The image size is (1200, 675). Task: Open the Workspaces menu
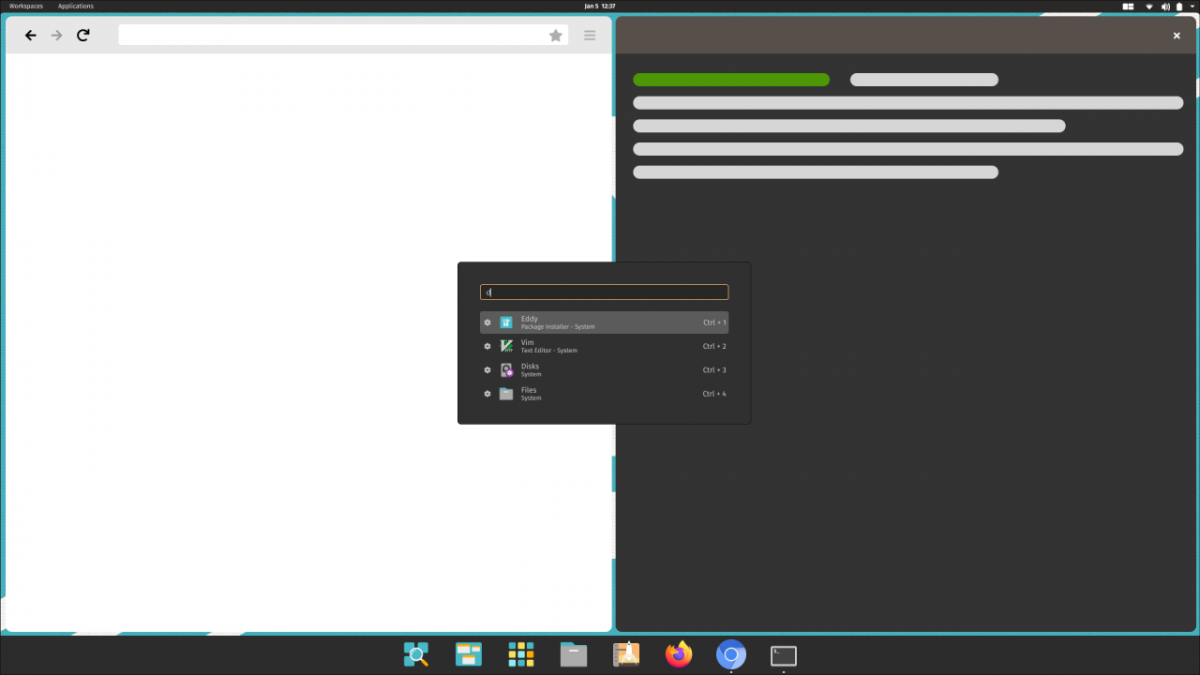pos(26,6)
